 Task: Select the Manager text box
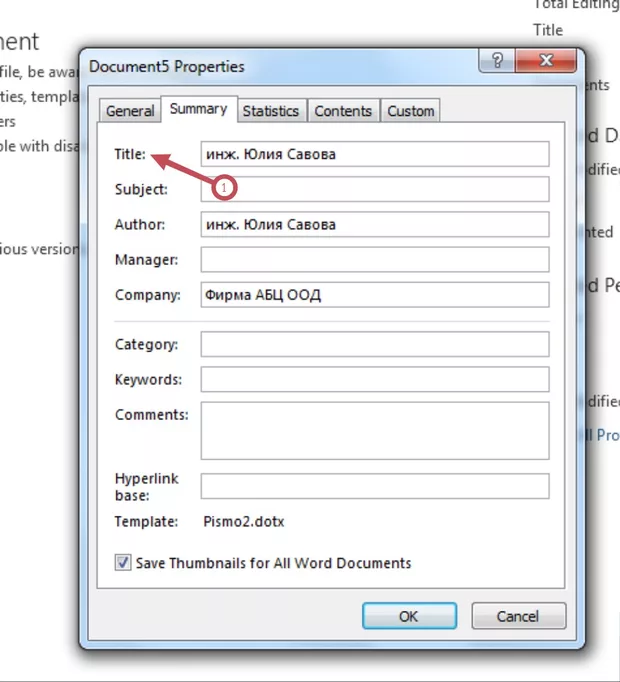[375, 260]
